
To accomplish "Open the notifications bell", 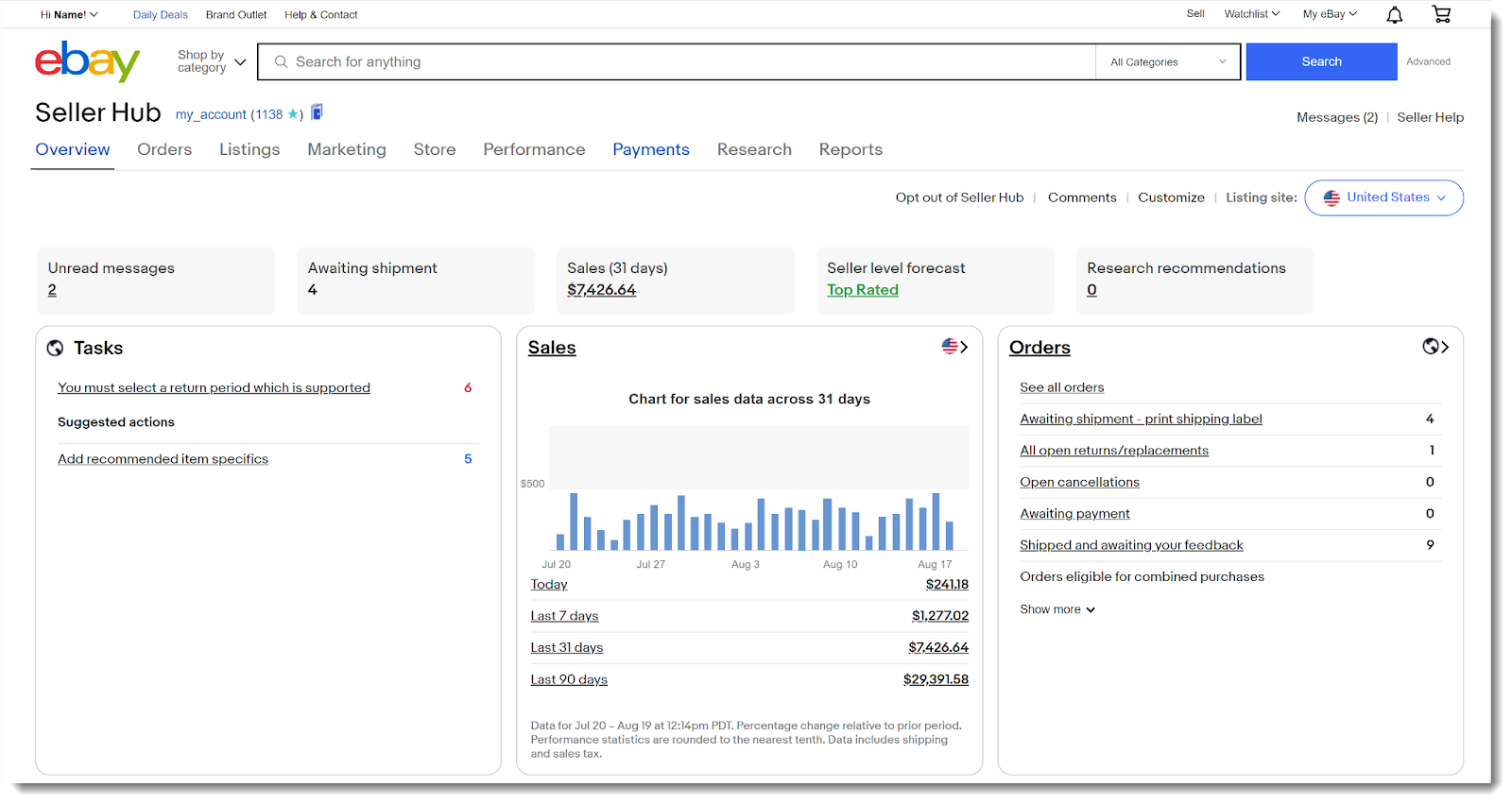I will [x=1394, y=14].
